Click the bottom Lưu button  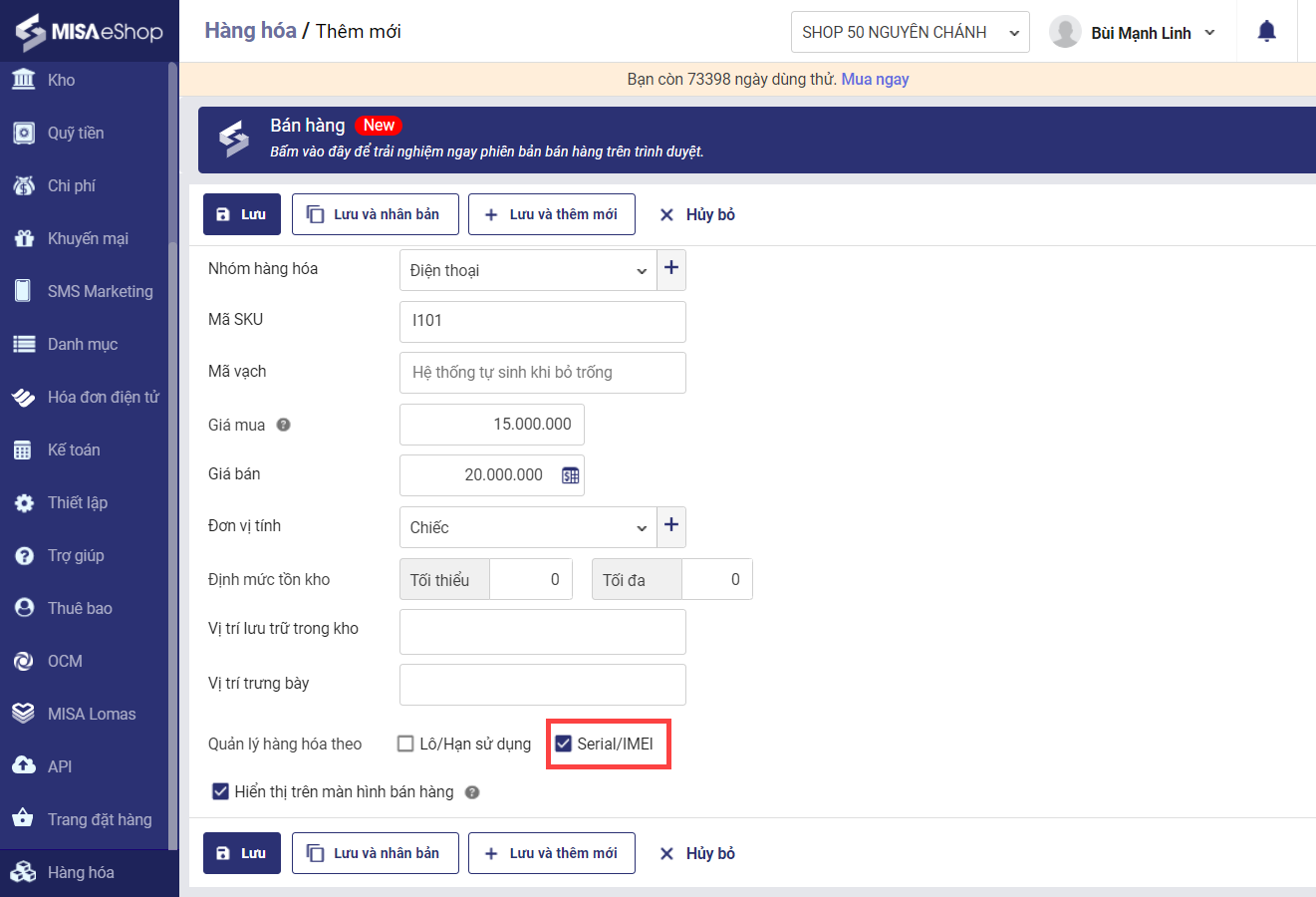point(242,853)
